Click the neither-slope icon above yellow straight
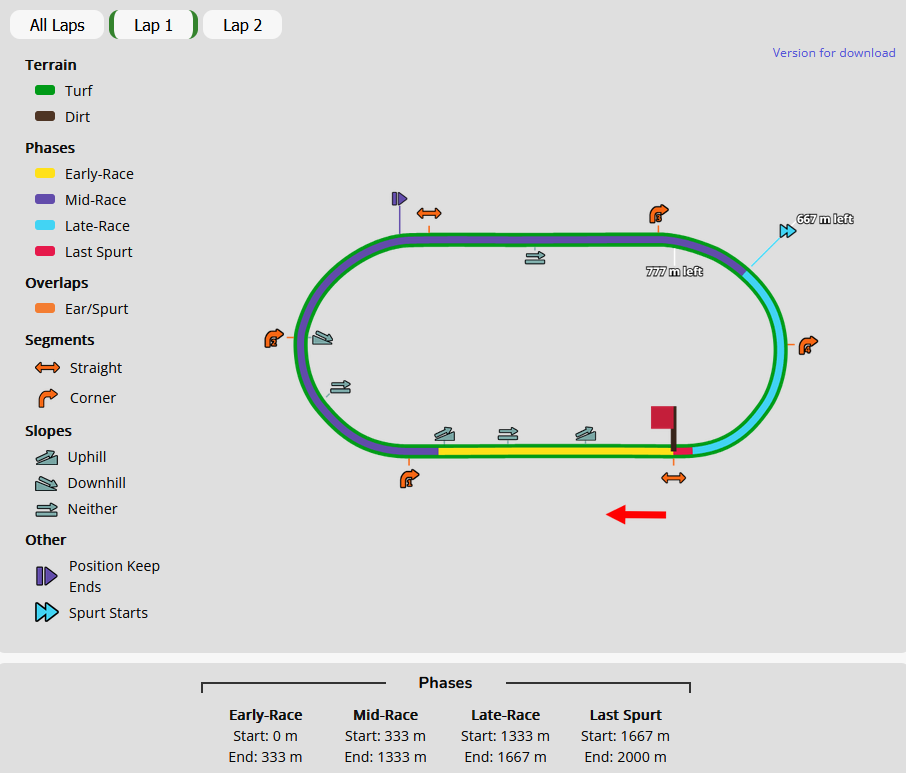 [x=508, y=434]
